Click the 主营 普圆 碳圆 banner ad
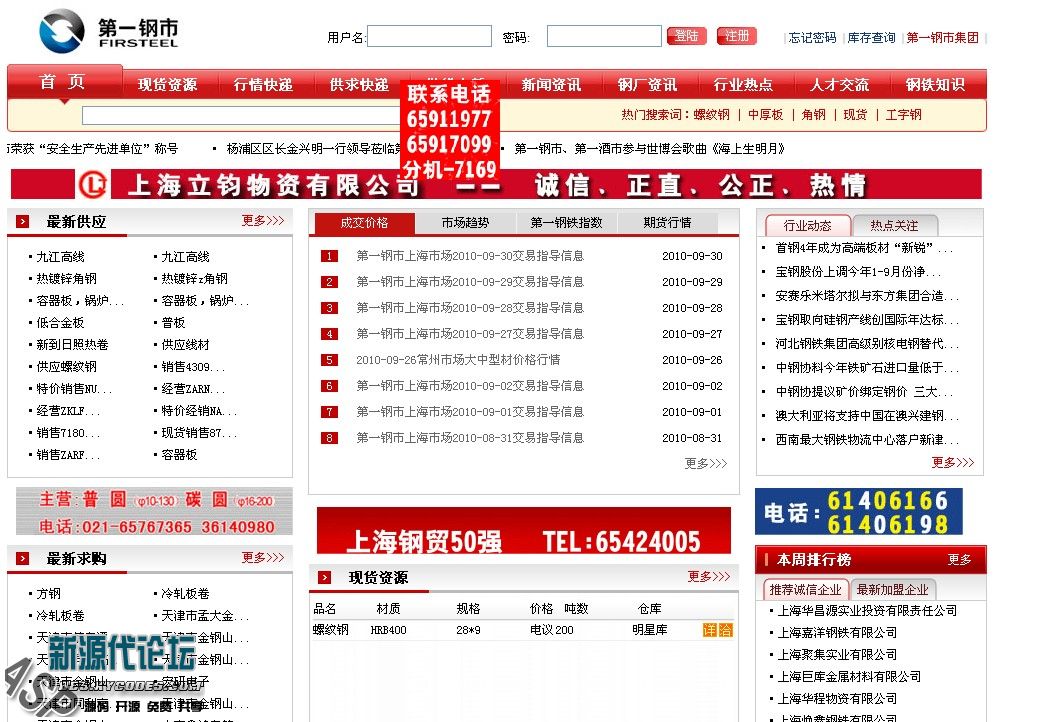 (154, 511)
